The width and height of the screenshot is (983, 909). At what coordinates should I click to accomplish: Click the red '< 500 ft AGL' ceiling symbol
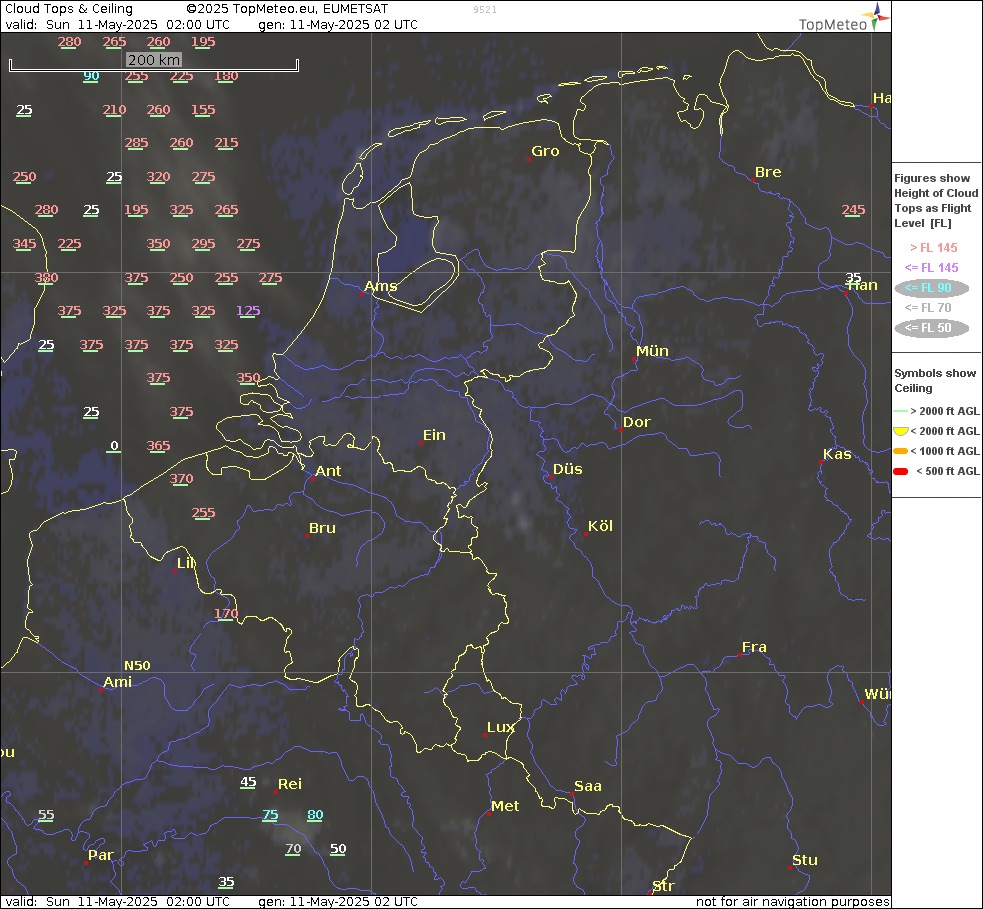[900, 471]
